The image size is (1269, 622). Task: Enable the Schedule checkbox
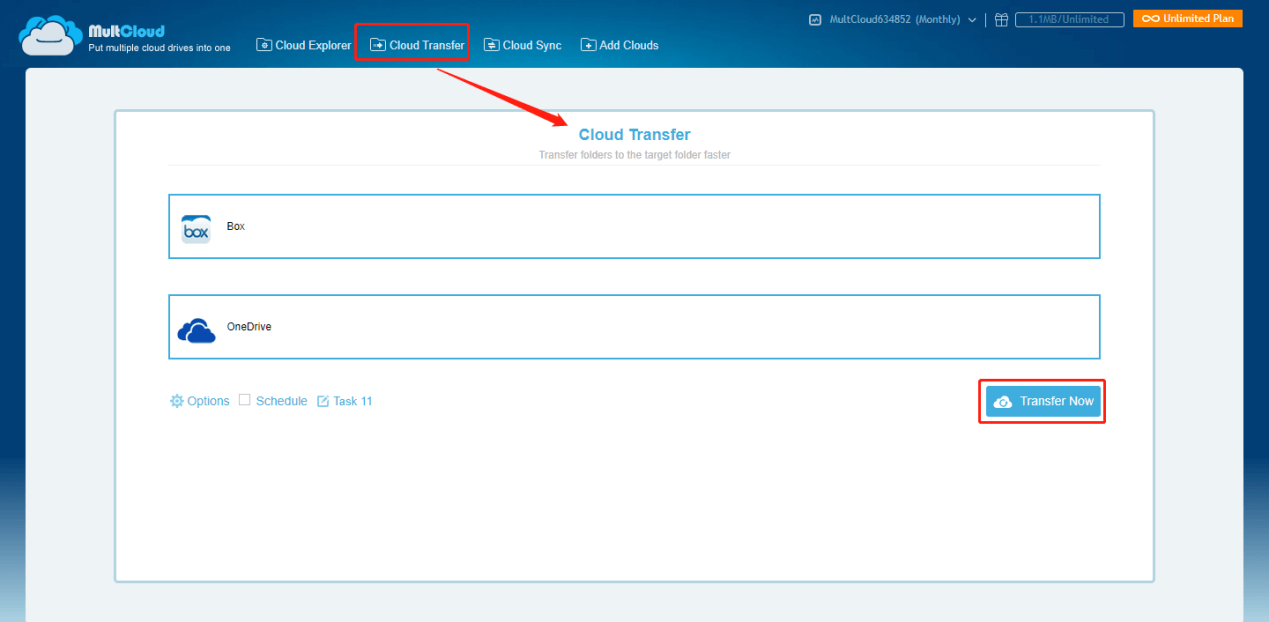(x=244, y=400)
